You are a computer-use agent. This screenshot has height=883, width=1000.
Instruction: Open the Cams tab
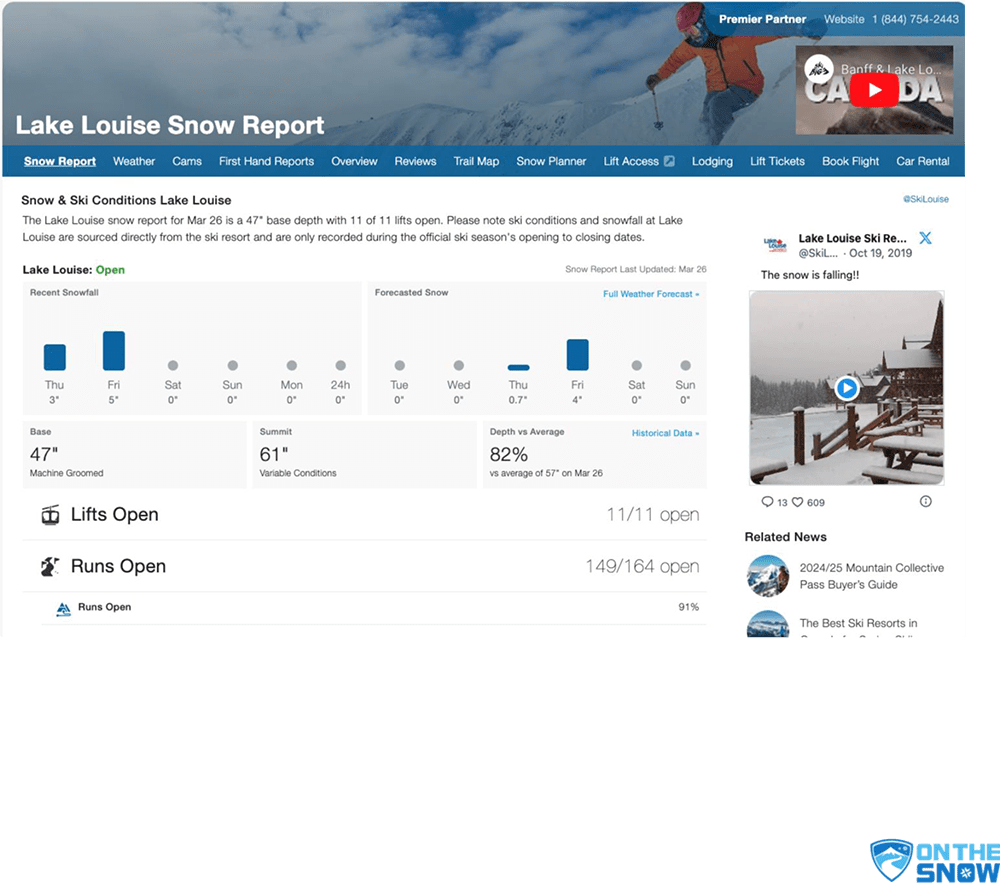pyautogui.click(x=187, y=161)
